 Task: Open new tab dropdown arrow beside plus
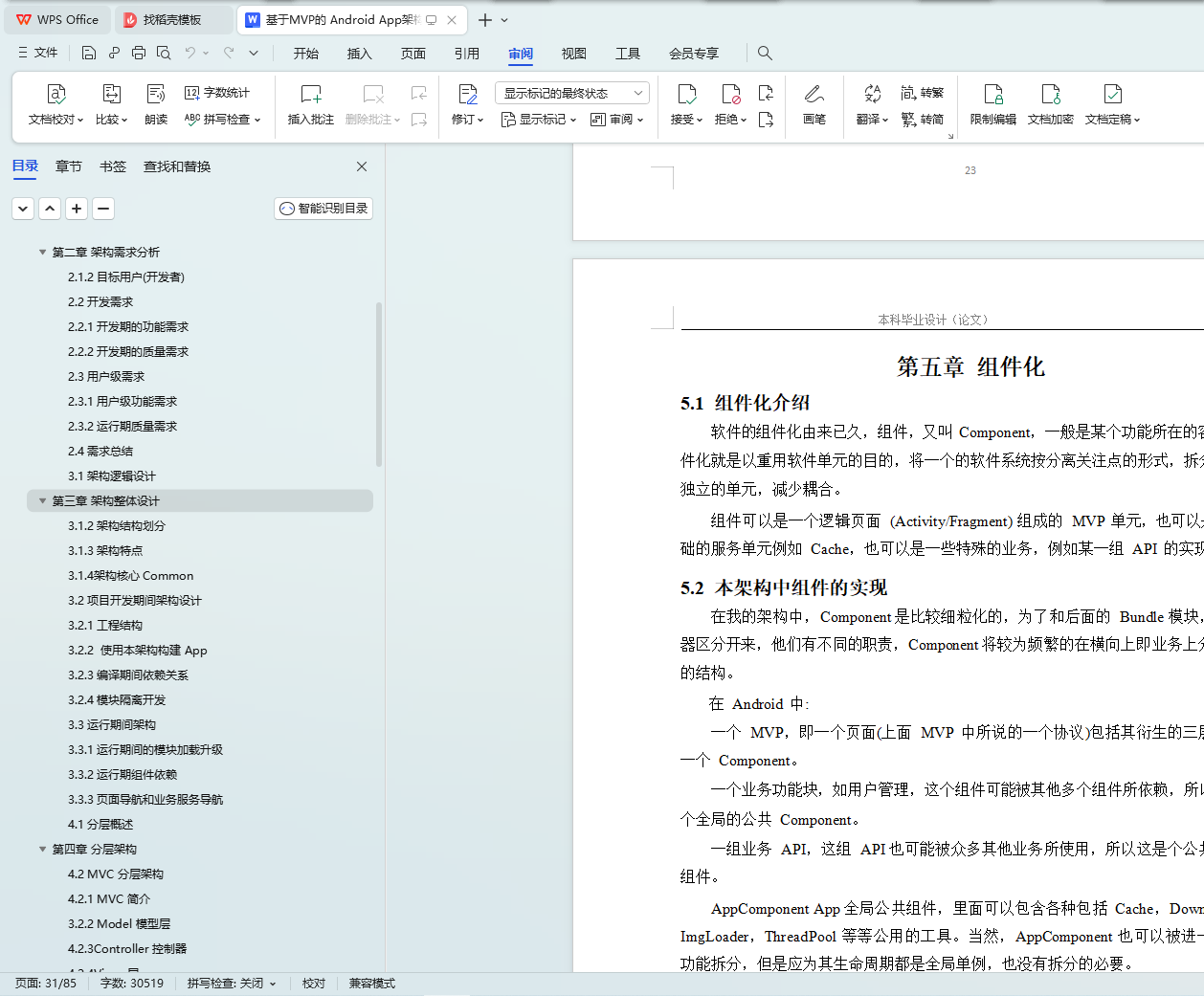coord(504,20)
